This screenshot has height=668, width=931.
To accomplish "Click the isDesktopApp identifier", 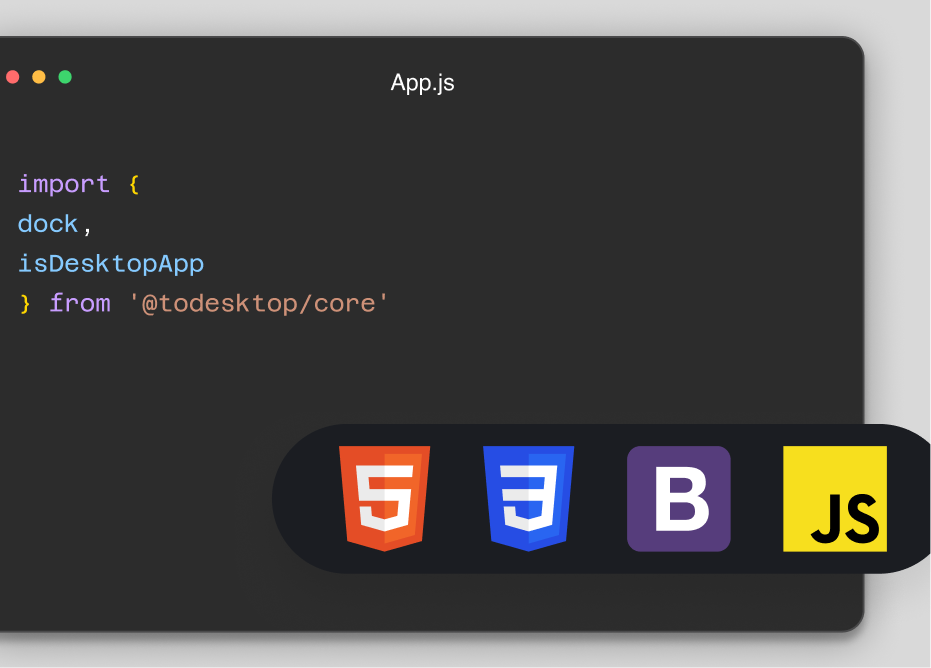I will point(111,264).
